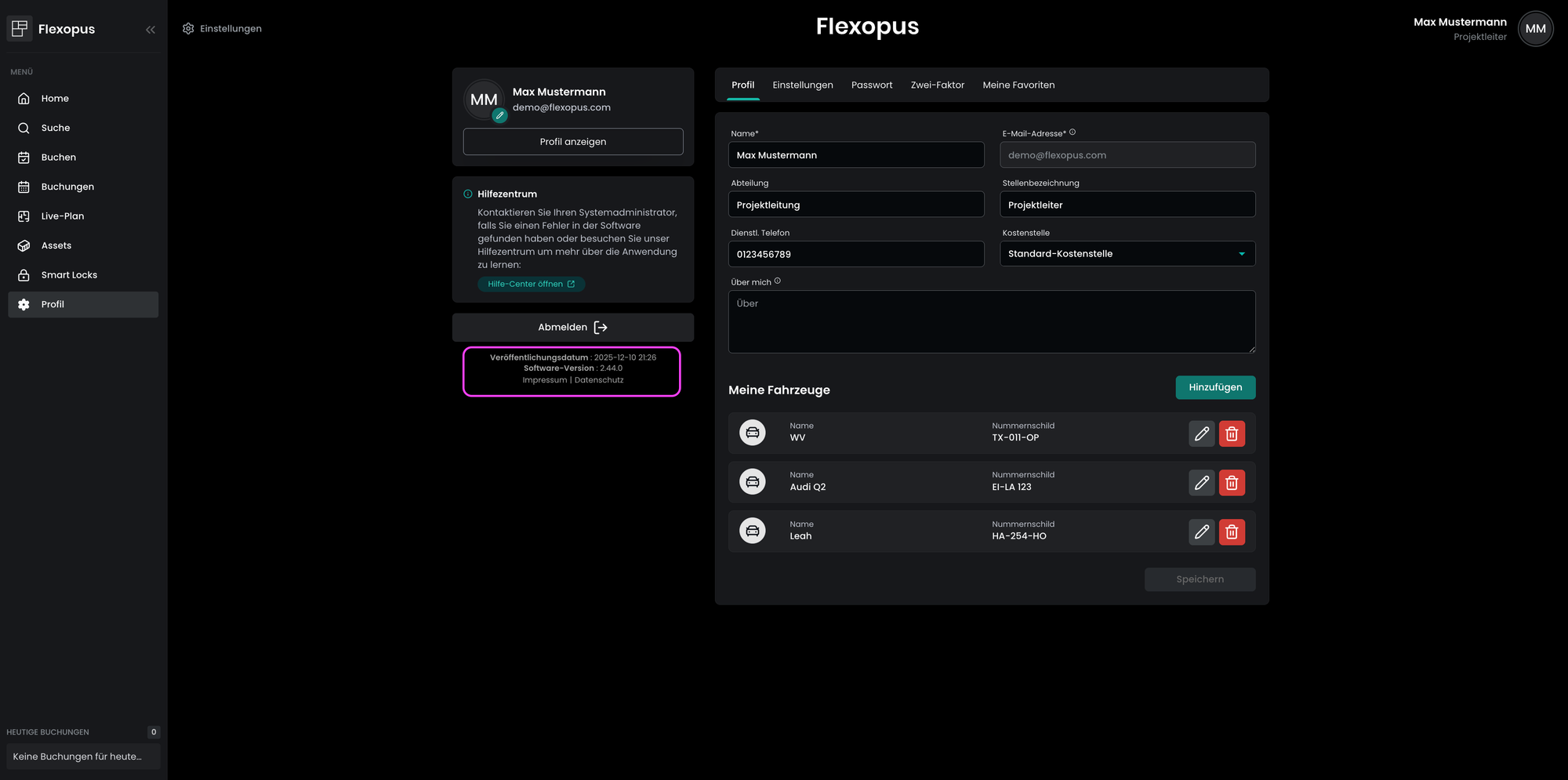This screenshot has height=780, width=1568.
Task: Click the info icon beside E-Mail-Adresse
Action: [1073, 132]
